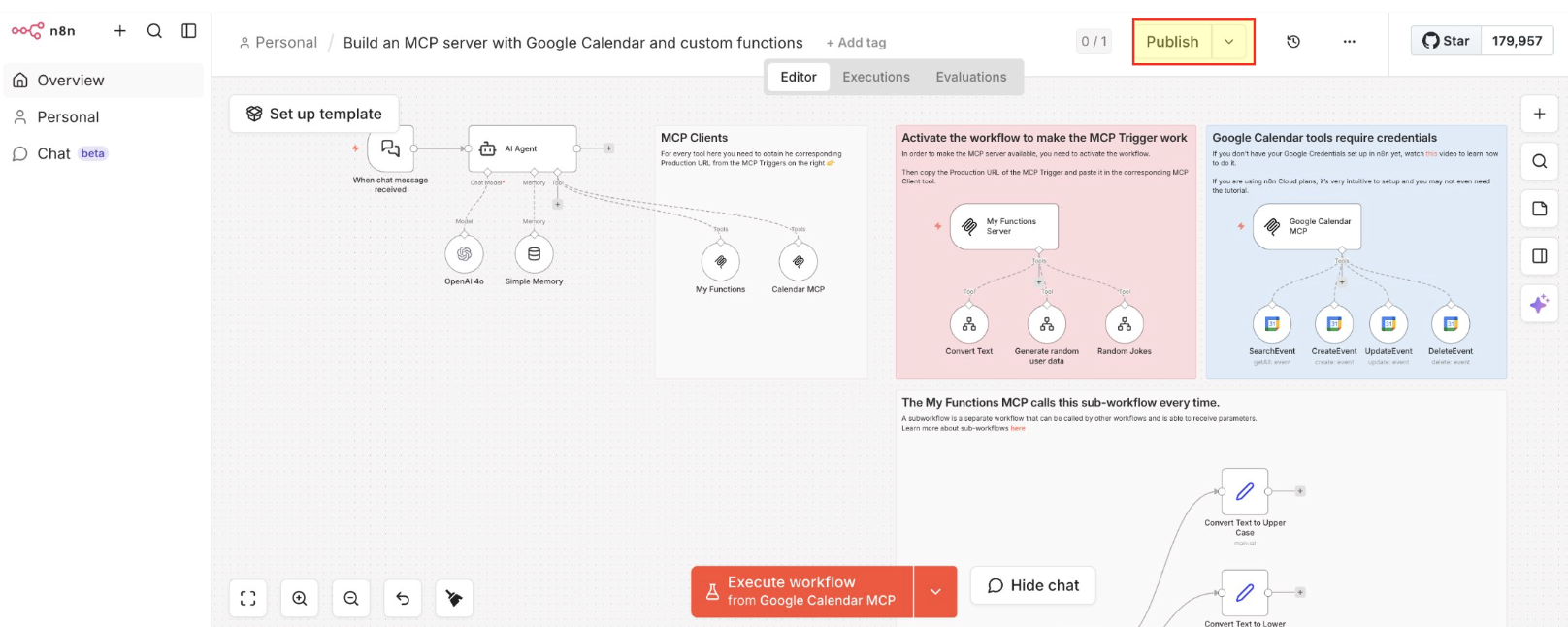Click plus output of Convert Text to Upper Case
Screen dimensions: 1568x627
(1300, 491)
